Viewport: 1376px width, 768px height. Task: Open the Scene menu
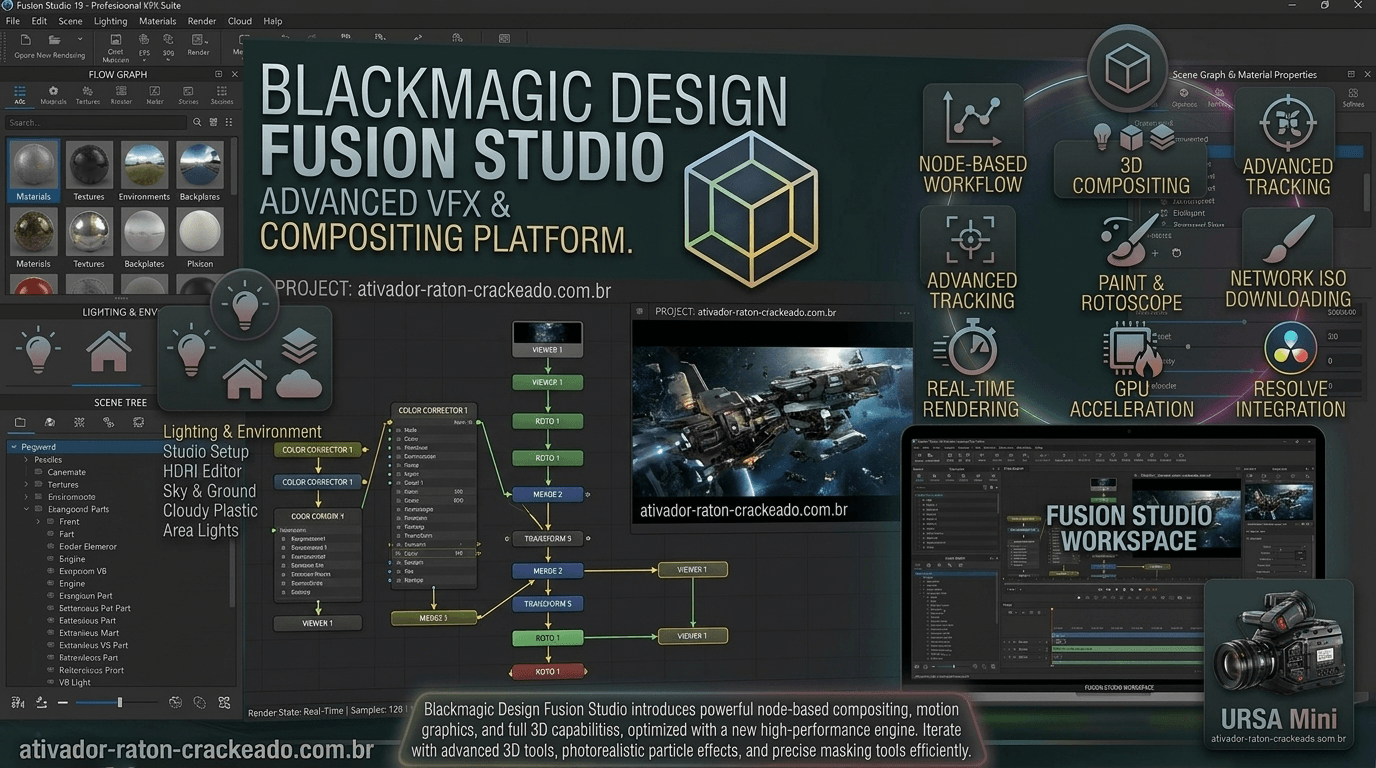tap(70, 21)
